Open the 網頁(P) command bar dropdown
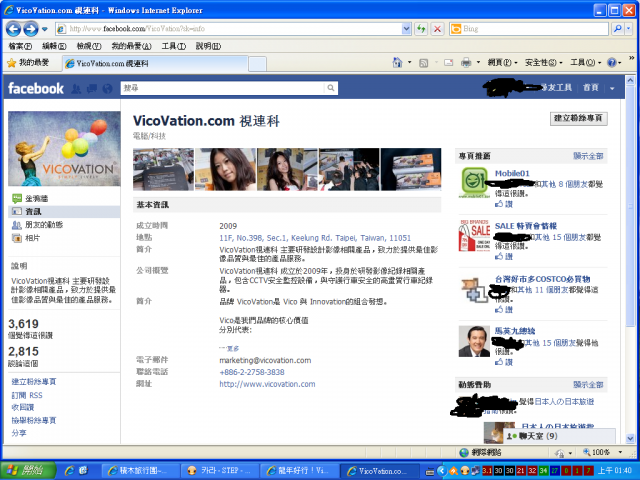 [502, 62]
